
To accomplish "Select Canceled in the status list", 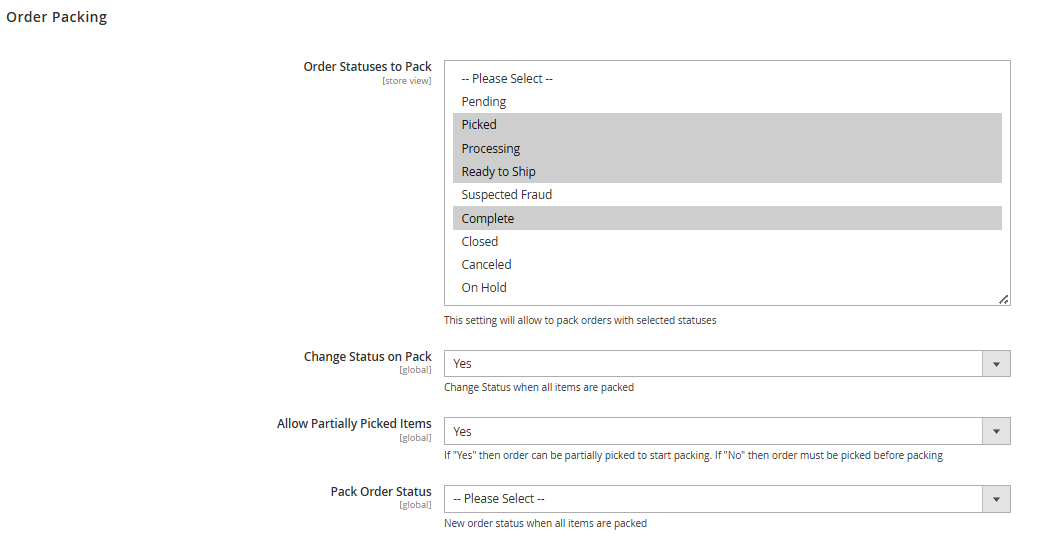I will (487, 265).
